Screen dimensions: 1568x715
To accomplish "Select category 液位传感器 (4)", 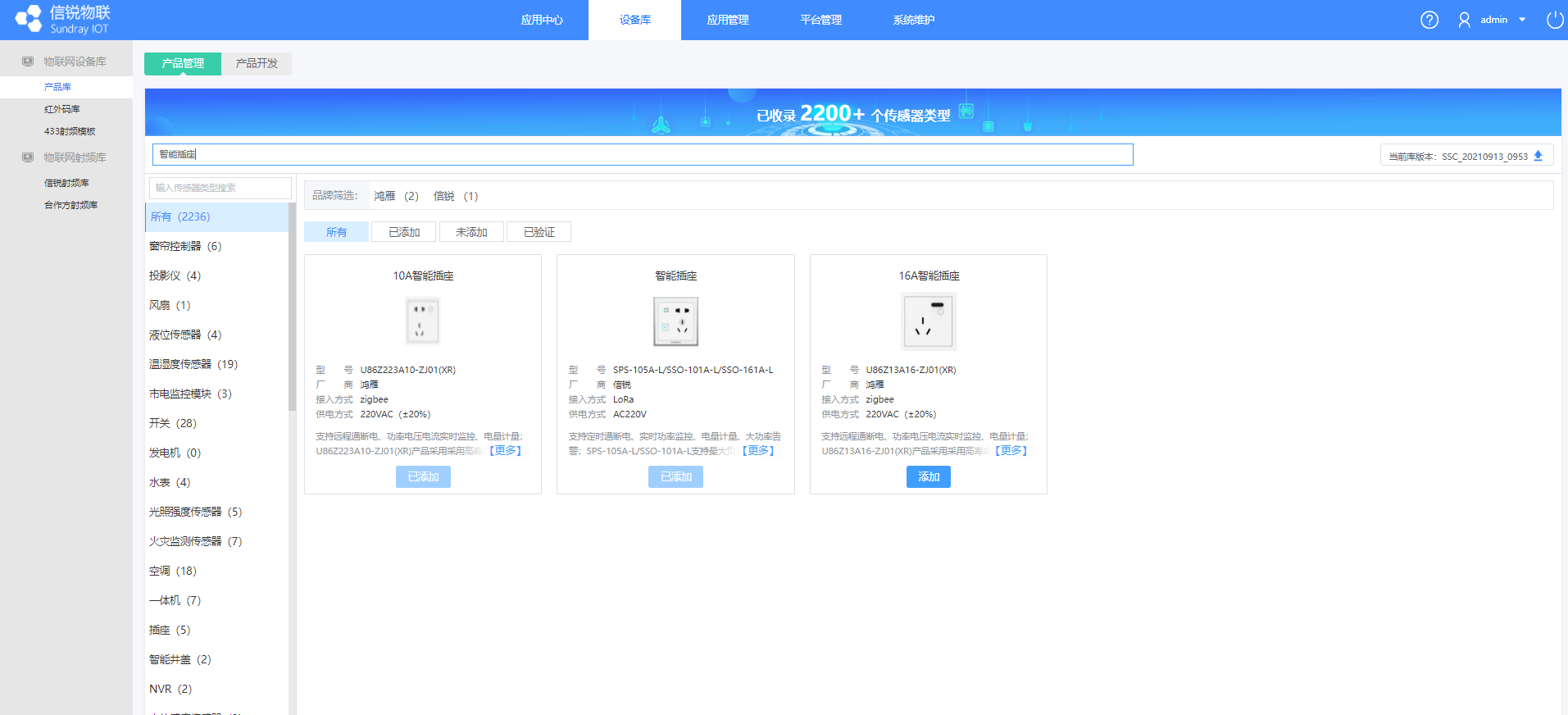I will point(216,335).
